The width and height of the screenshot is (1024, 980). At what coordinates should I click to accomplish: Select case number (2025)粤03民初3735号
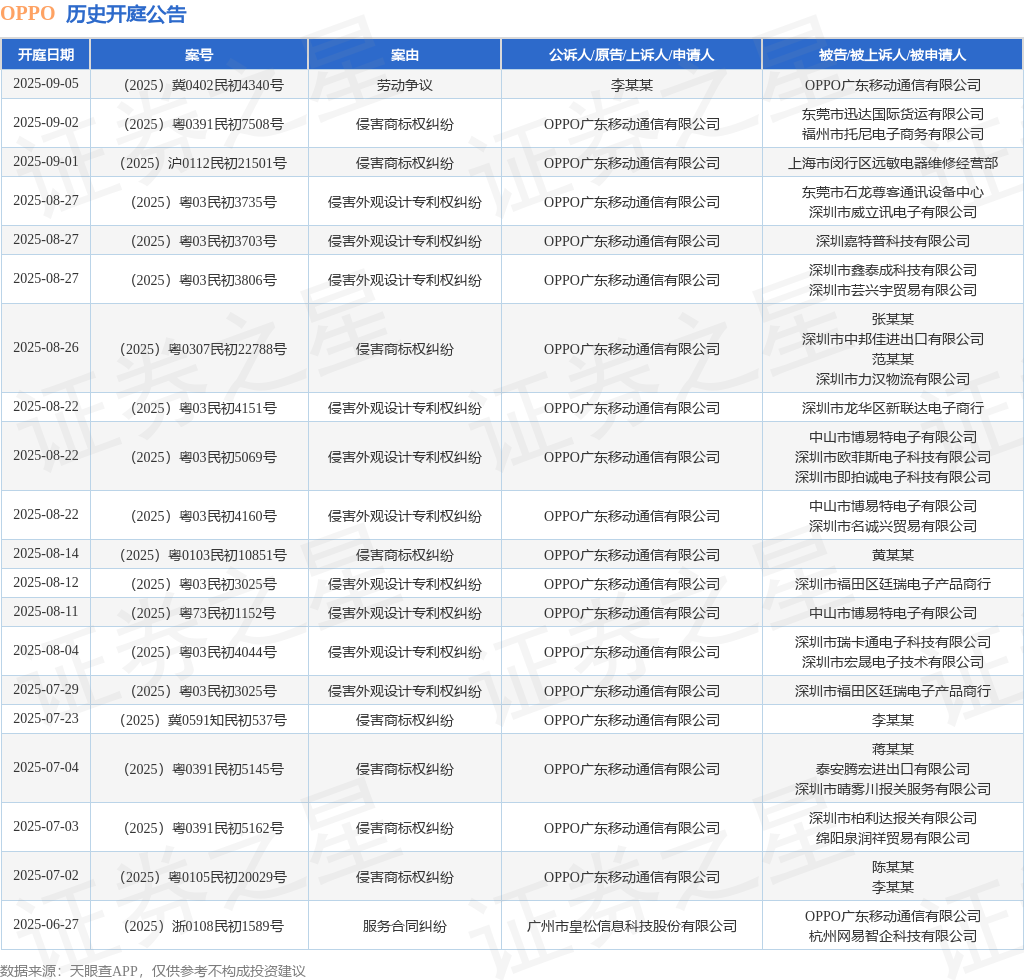203,202
